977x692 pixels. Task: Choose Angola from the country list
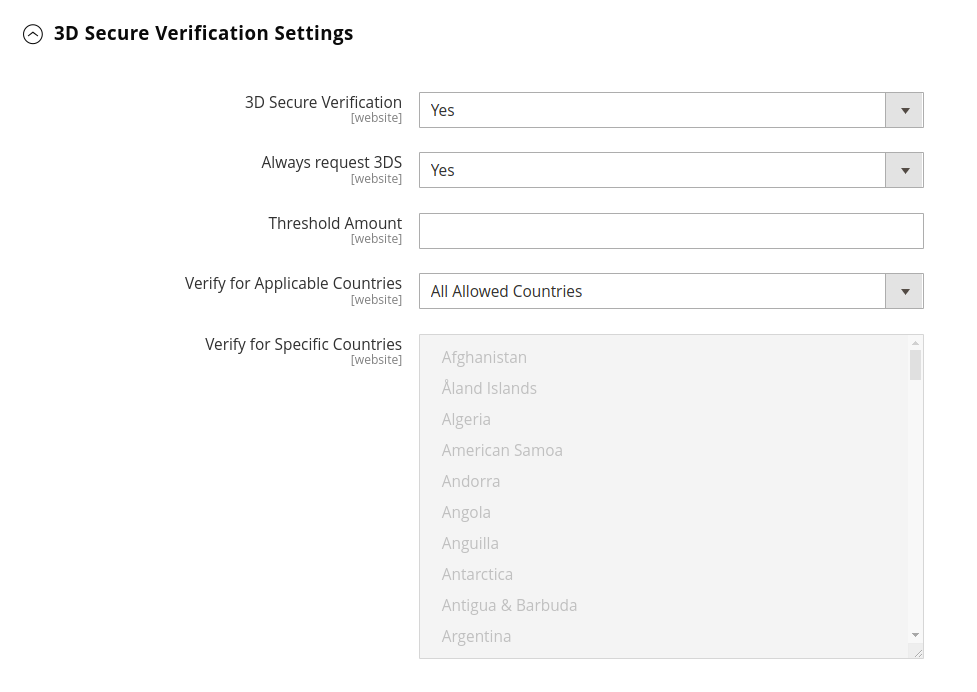coord(466,512)
